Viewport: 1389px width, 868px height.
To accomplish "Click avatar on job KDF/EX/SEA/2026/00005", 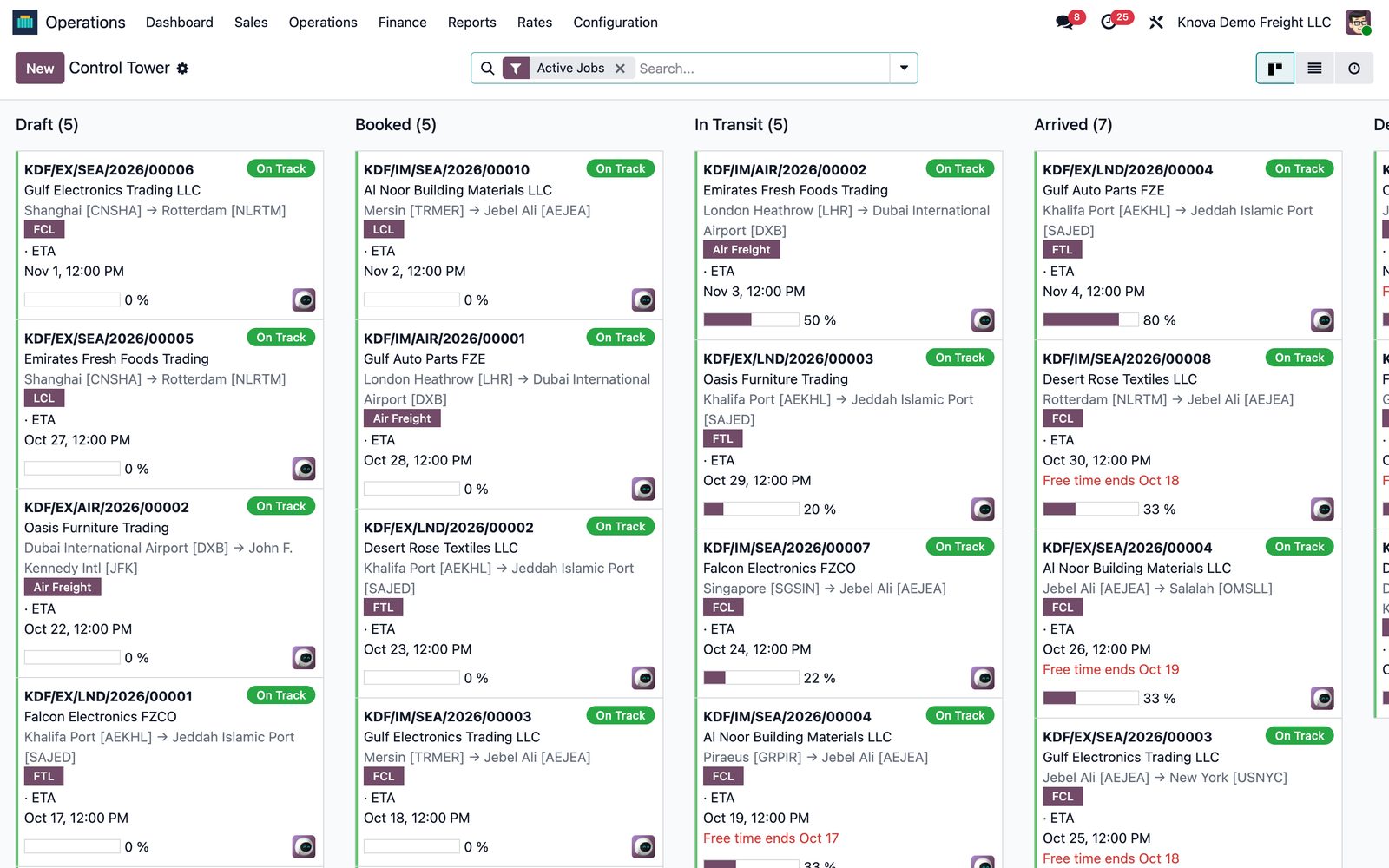I will 304,469.
